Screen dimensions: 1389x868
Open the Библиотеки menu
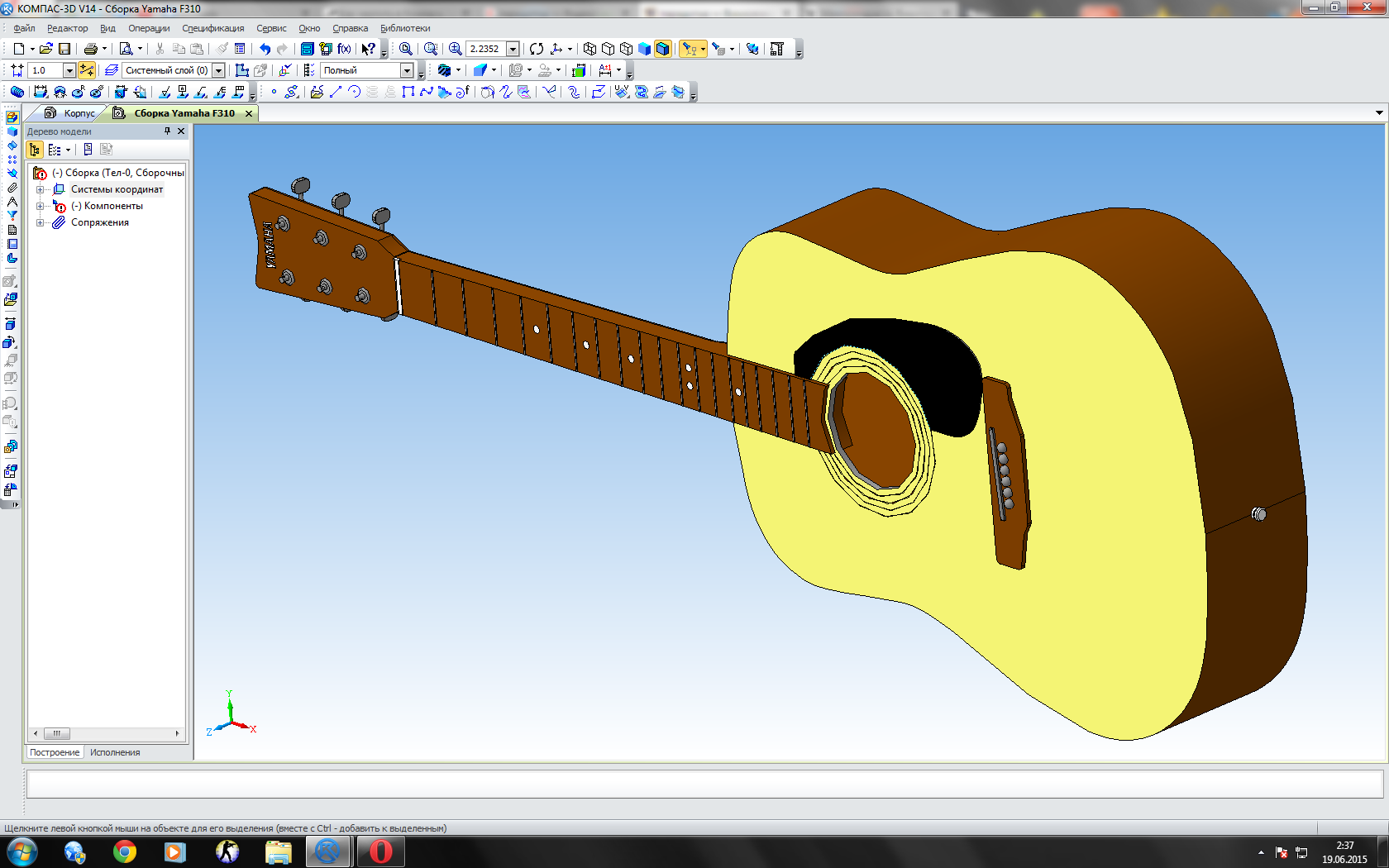(x=405, y=28)
